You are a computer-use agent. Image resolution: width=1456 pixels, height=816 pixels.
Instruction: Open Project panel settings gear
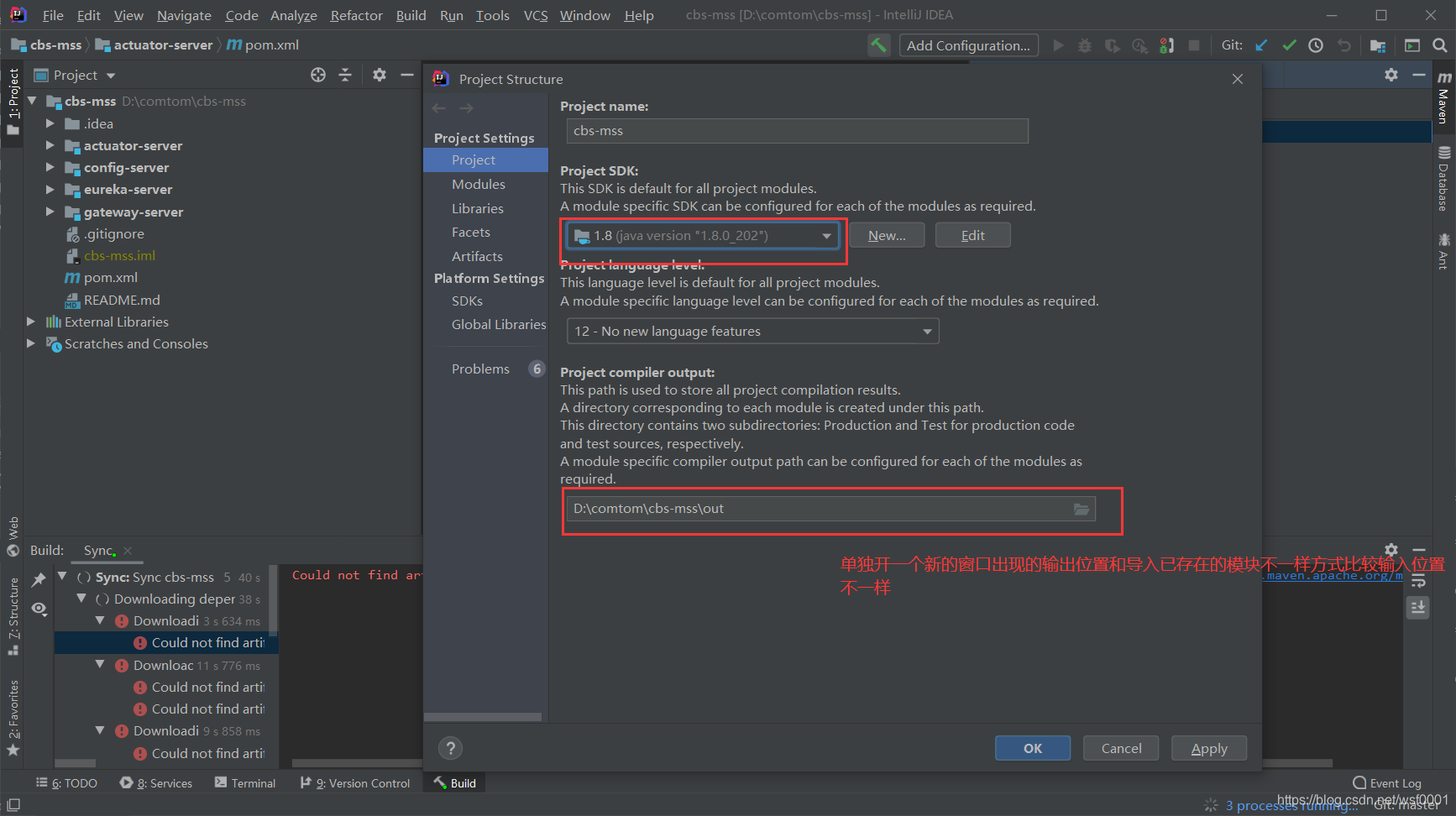click(x=380, y=75)
